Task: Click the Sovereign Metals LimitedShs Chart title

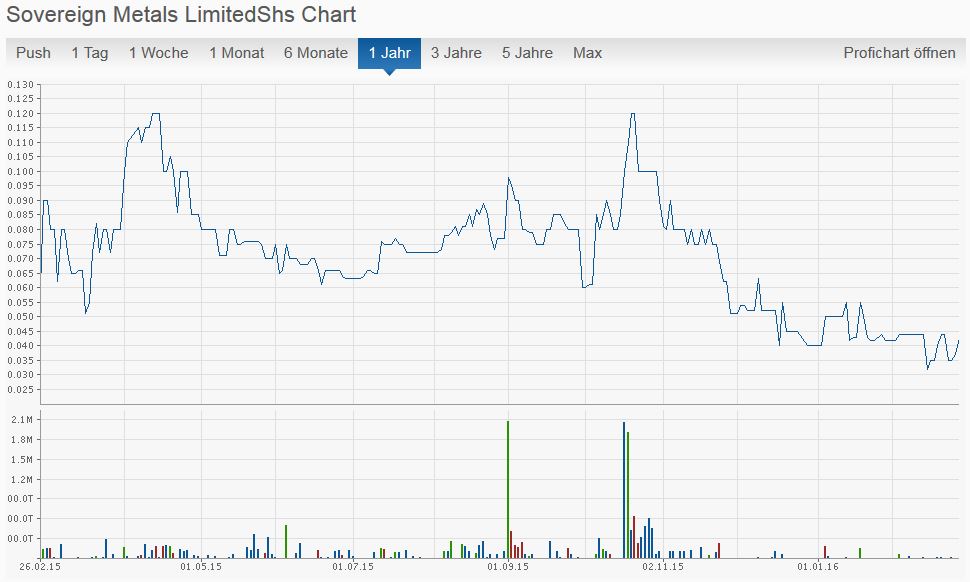Action: coord(181,14)
